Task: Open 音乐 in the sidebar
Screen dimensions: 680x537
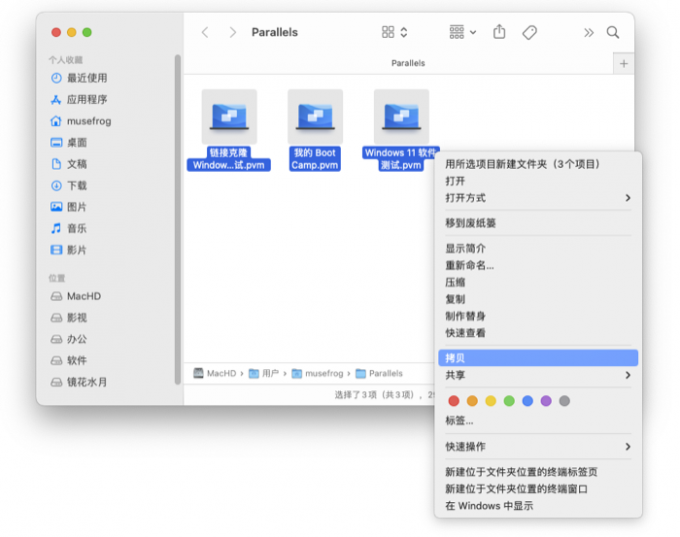Action: click(69, 228)
